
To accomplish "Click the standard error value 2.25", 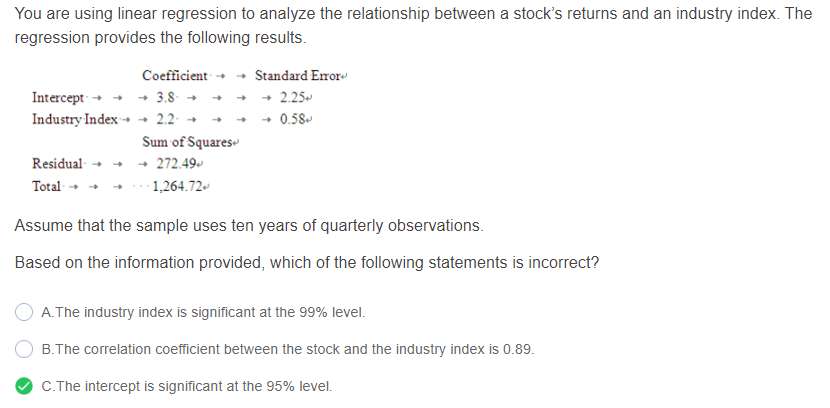I will point(296,98).
